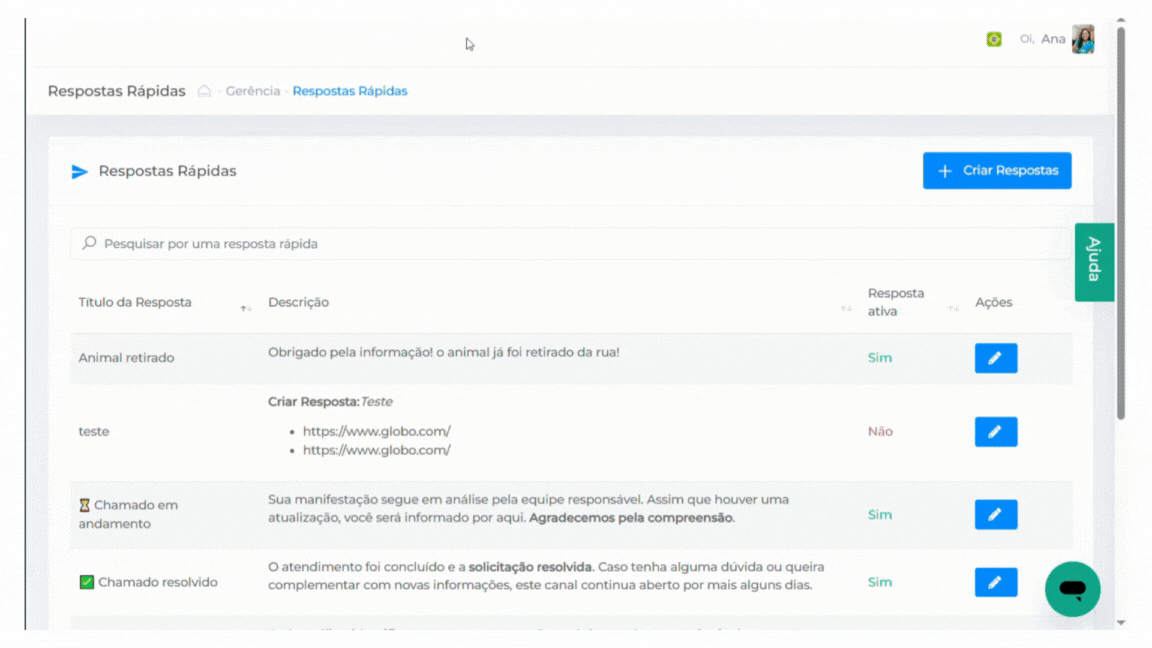Click the 'Oi, Ana' greeting text
Viewport: 1152px width, 648px height.
pyautogui.click(x=1042, y=39)
